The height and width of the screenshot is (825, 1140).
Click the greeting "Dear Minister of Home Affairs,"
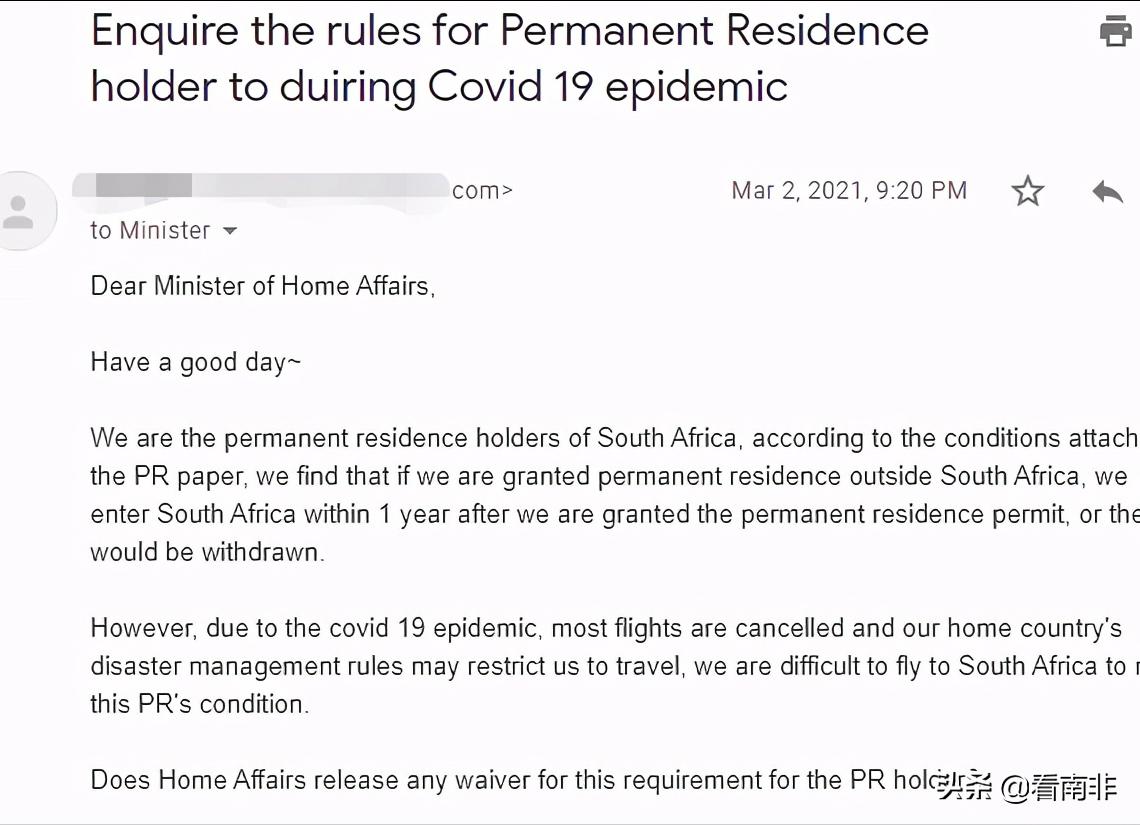[x=263, y=286]
